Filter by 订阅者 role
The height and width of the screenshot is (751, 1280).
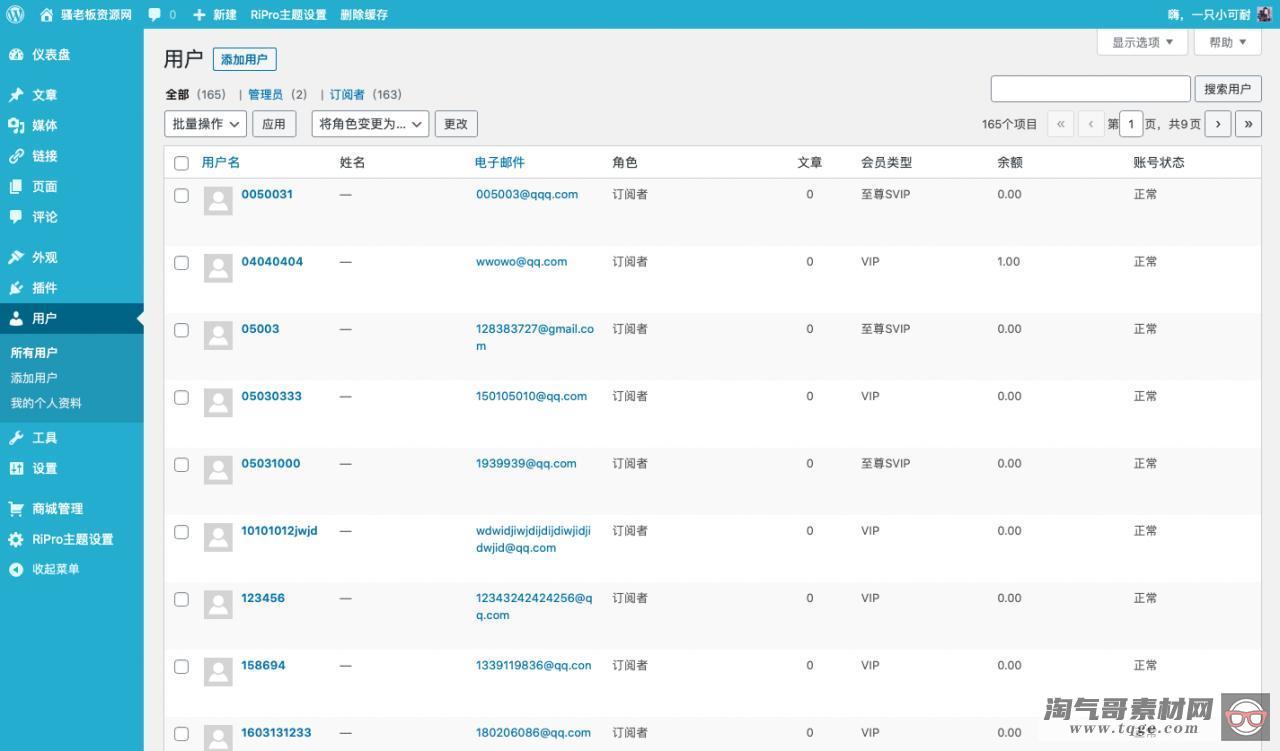tap(347, 94)
